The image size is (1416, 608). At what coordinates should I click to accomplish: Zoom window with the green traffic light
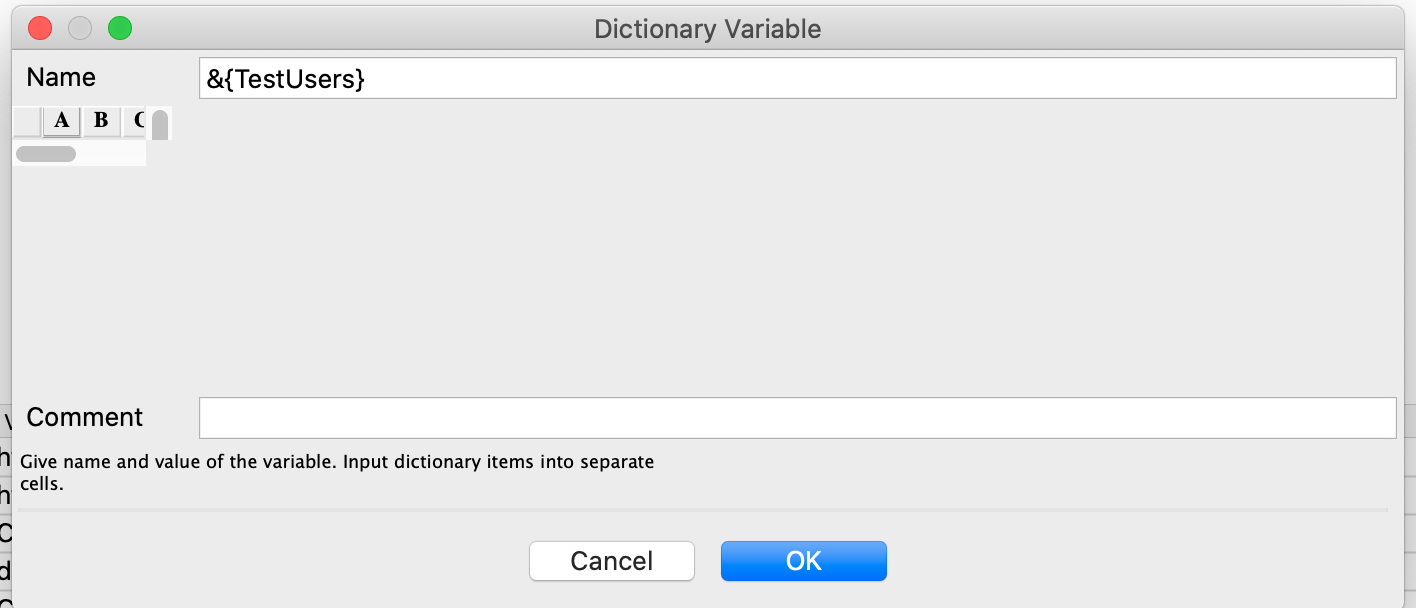pyautogui.click(x=119, y=28)
